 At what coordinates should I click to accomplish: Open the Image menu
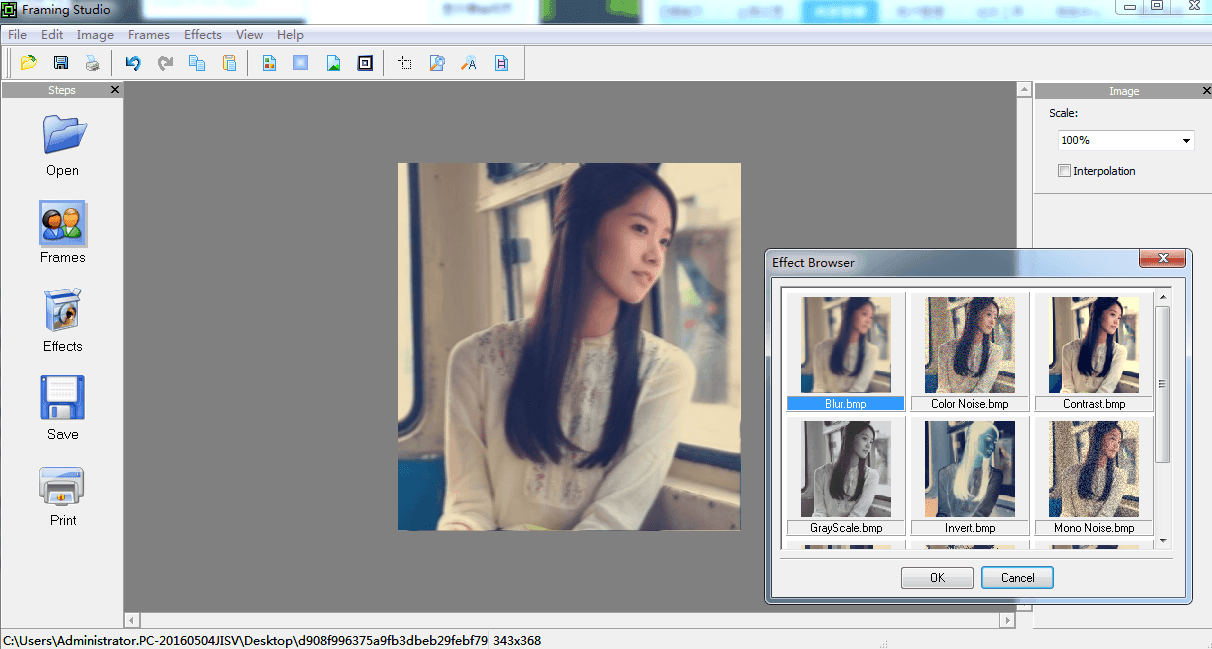95,34
